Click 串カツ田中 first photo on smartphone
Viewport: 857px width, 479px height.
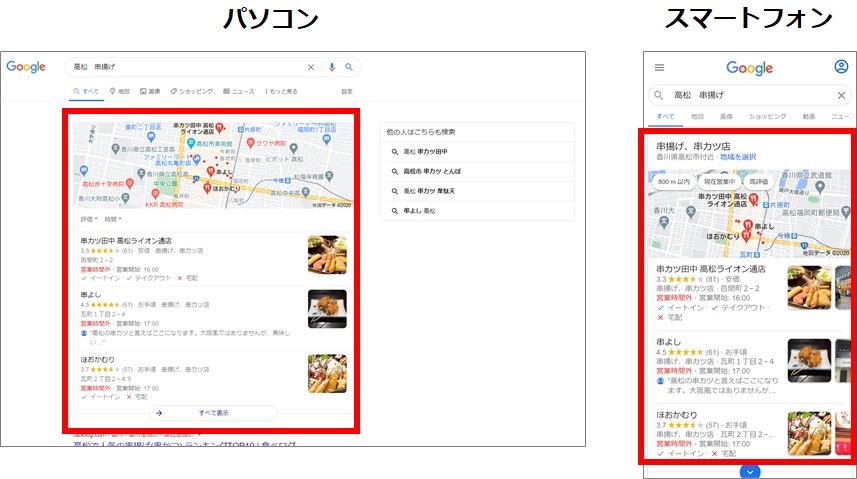click(809, 288)
